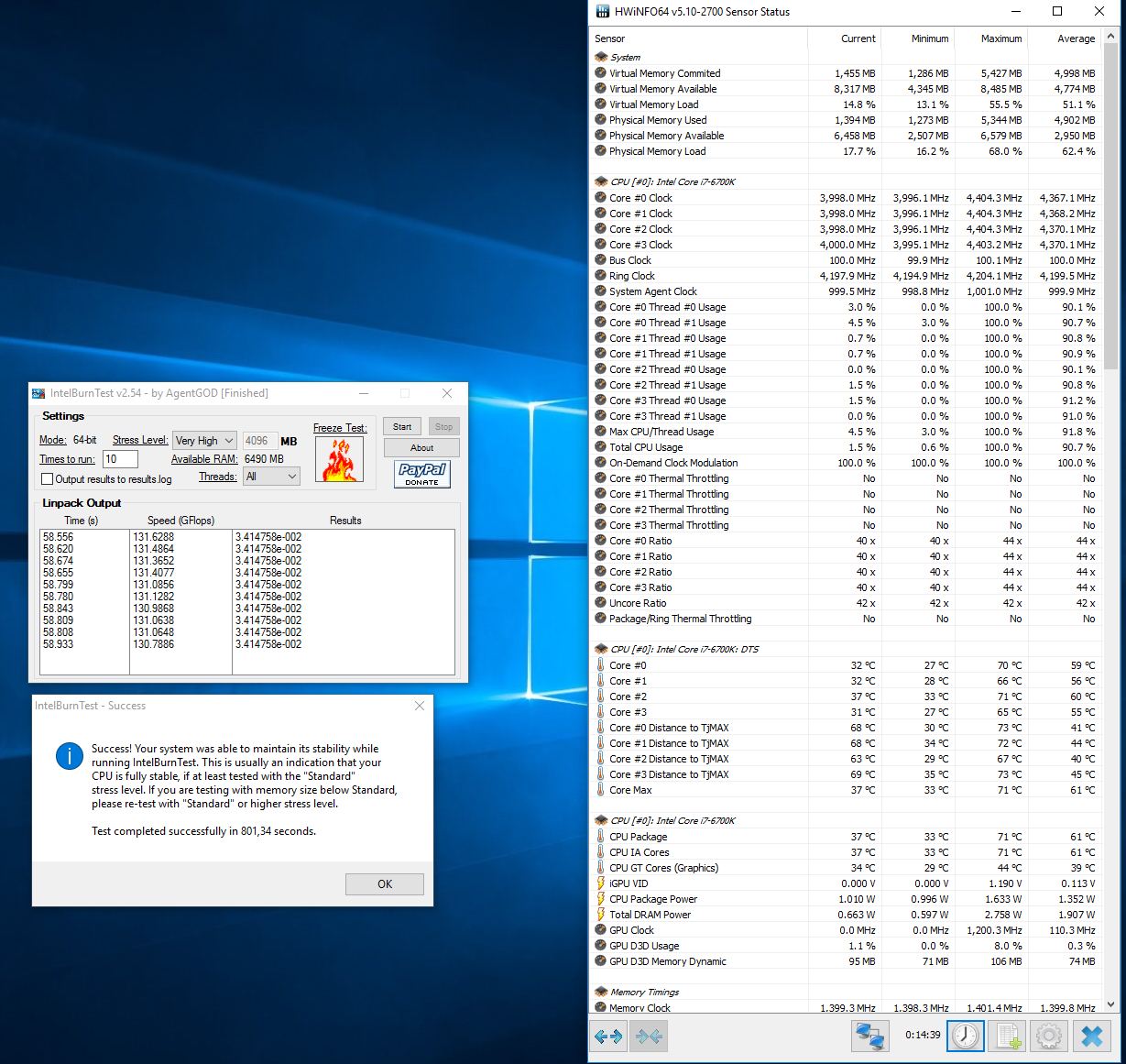Select the Physical Memory Load row

(845, 151)
